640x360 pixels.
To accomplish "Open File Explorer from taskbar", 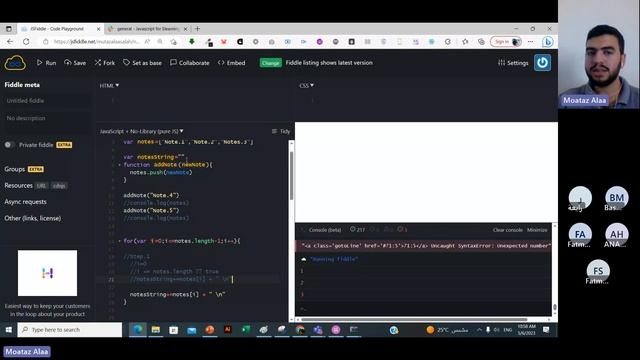I will [x=156, y=330].
